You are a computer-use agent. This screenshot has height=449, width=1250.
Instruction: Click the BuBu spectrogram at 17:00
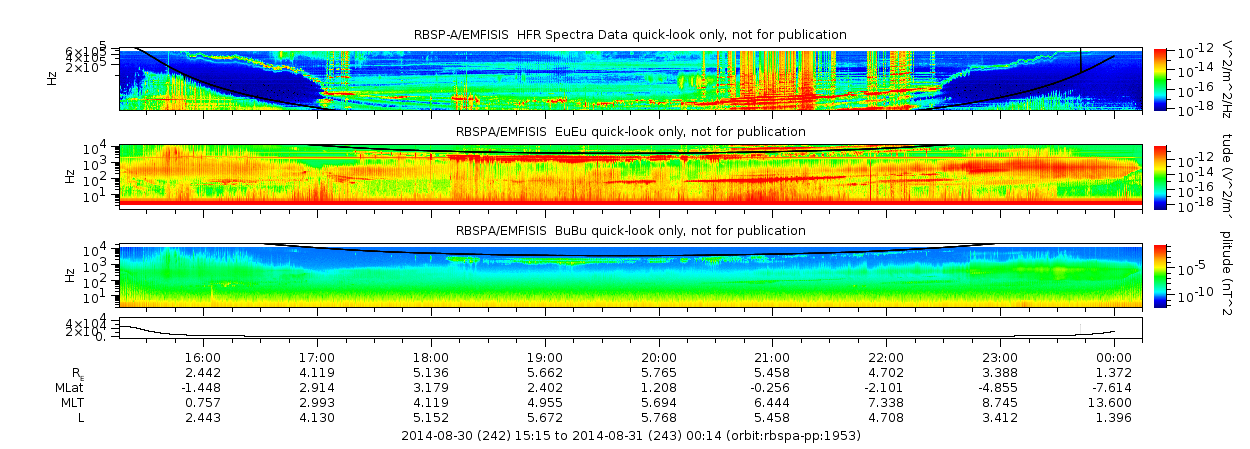pos(316,274)
